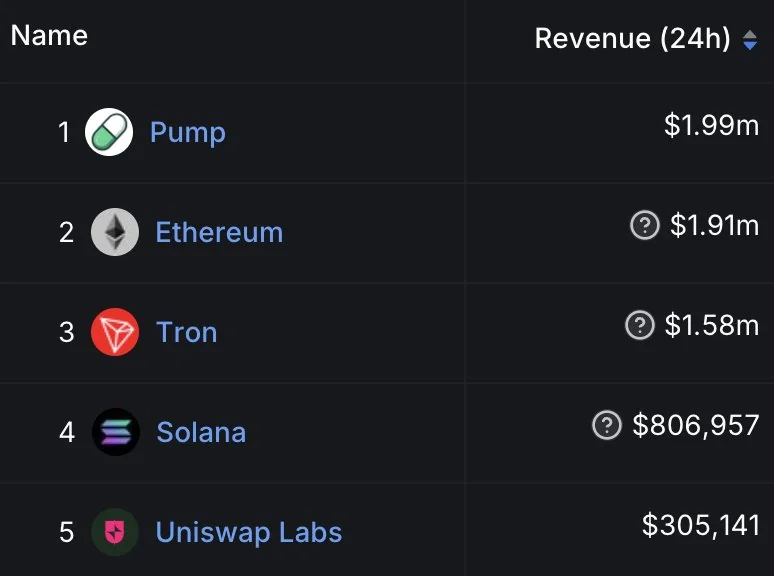This screenshot has width=774, height=576.
Task: Sort by the Revenue (24h) column header
Action: [632, 38]
